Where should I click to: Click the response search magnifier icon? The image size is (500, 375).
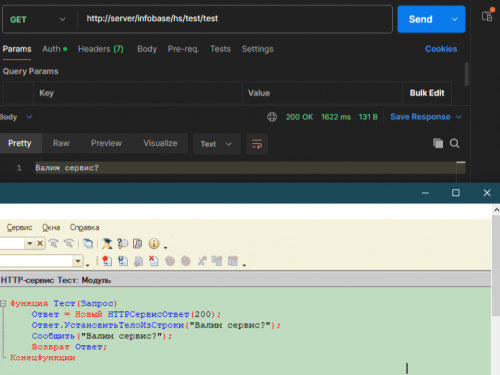click(x=454, y=143)
